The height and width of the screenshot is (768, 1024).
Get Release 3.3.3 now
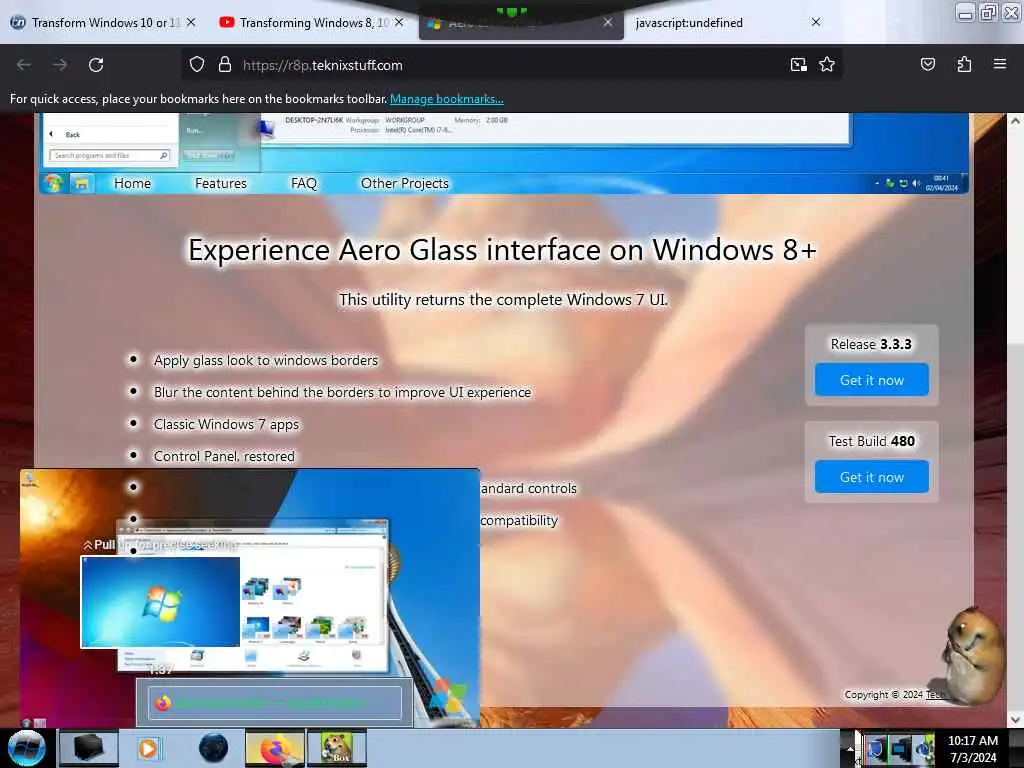tap(871, 380)
